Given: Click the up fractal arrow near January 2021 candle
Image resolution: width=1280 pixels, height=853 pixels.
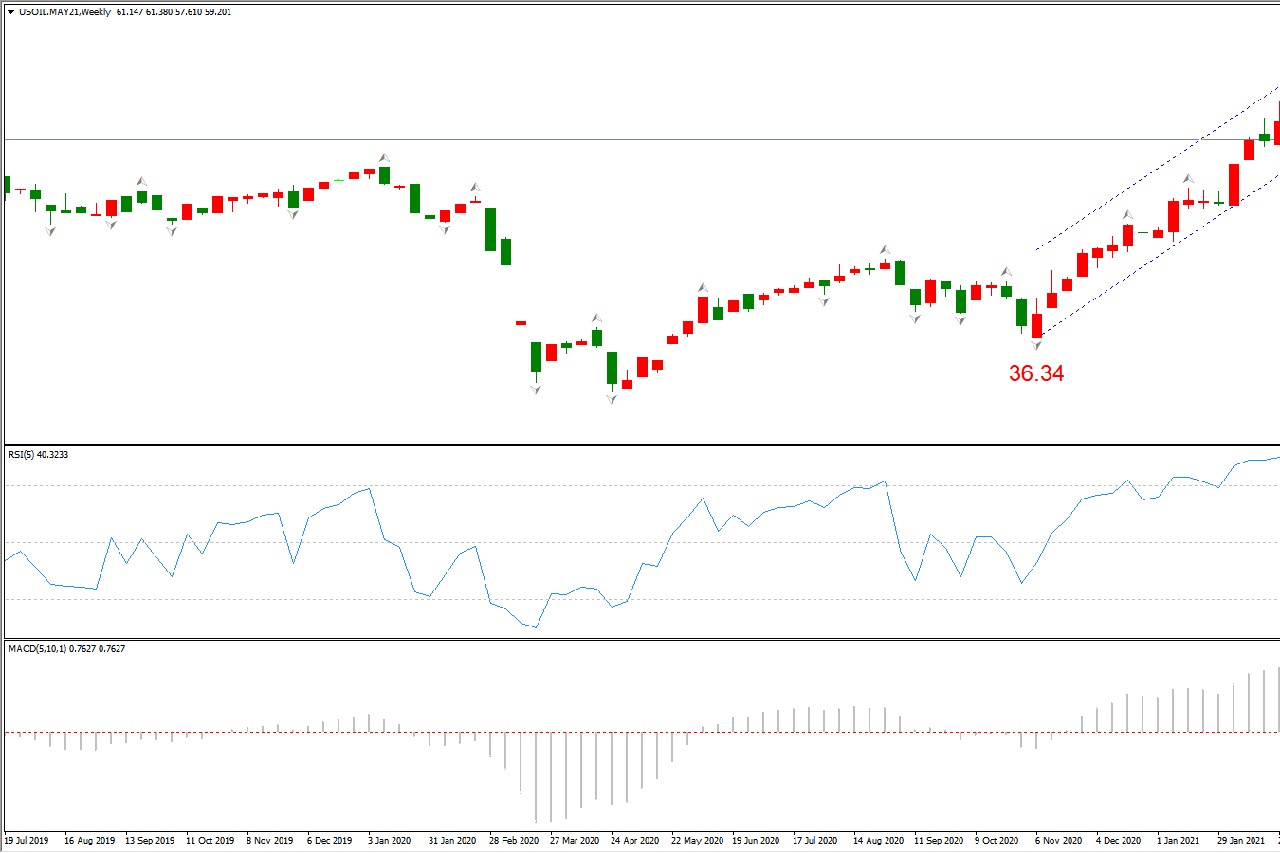Looking at the screenshot, I should click(x=1188, y=179).
